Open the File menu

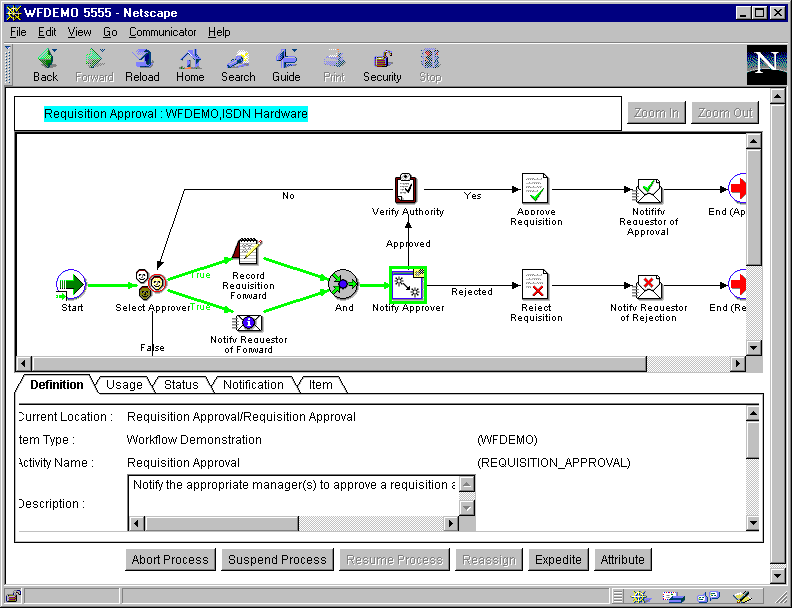pyautogui.click(x=18, y=32)
